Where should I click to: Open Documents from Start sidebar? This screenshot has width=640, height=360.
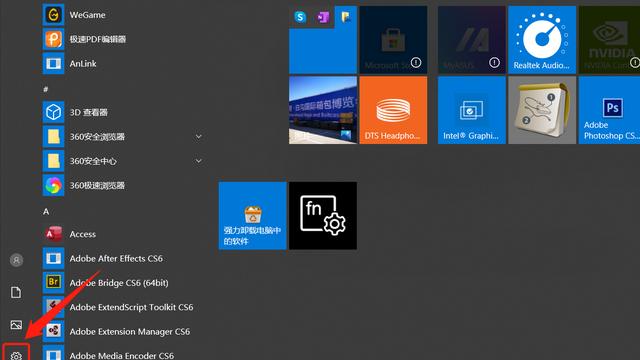click(16, 292)
